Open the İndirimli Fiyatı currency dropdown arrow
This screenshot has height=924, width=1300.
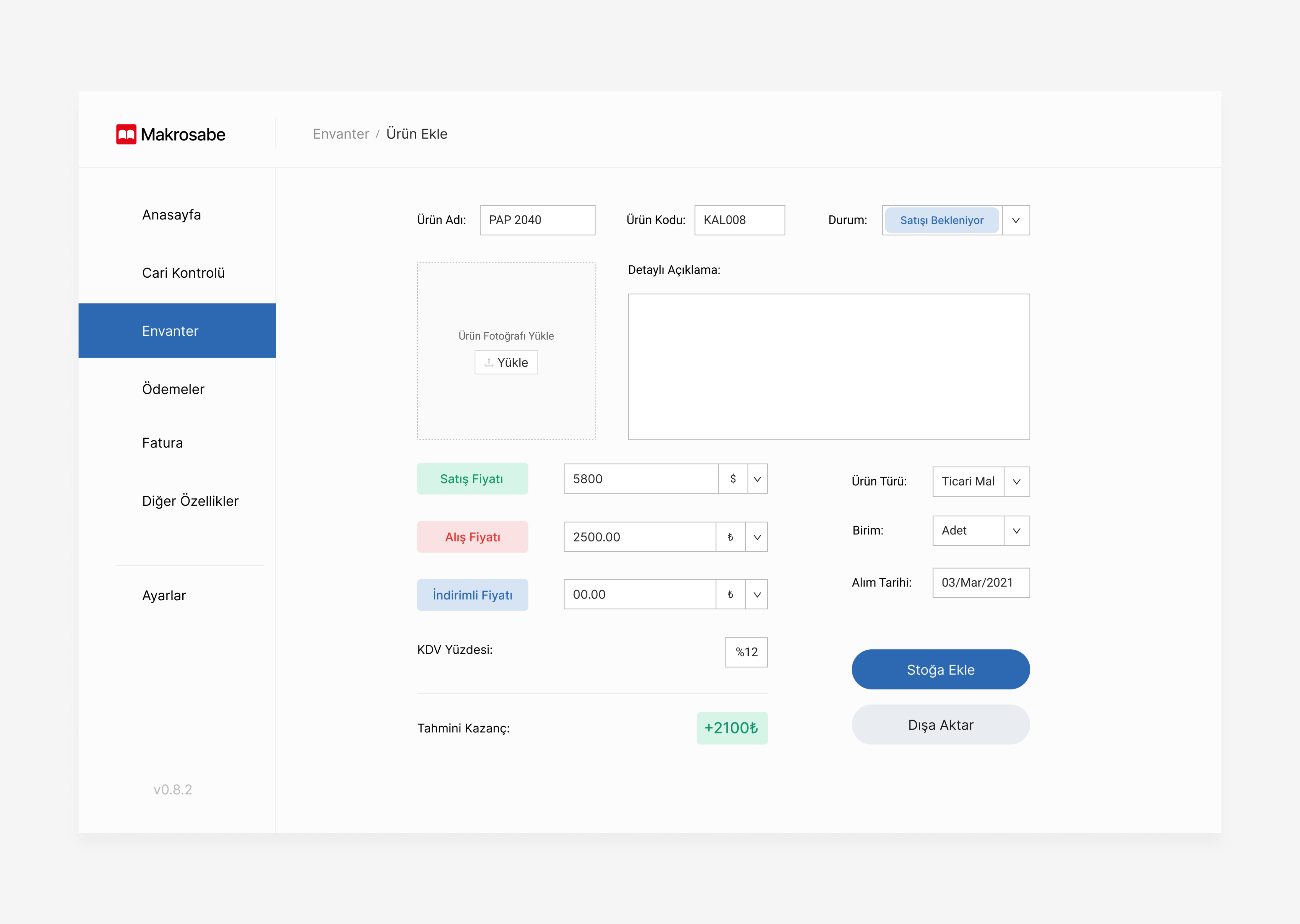coord(757,595)
